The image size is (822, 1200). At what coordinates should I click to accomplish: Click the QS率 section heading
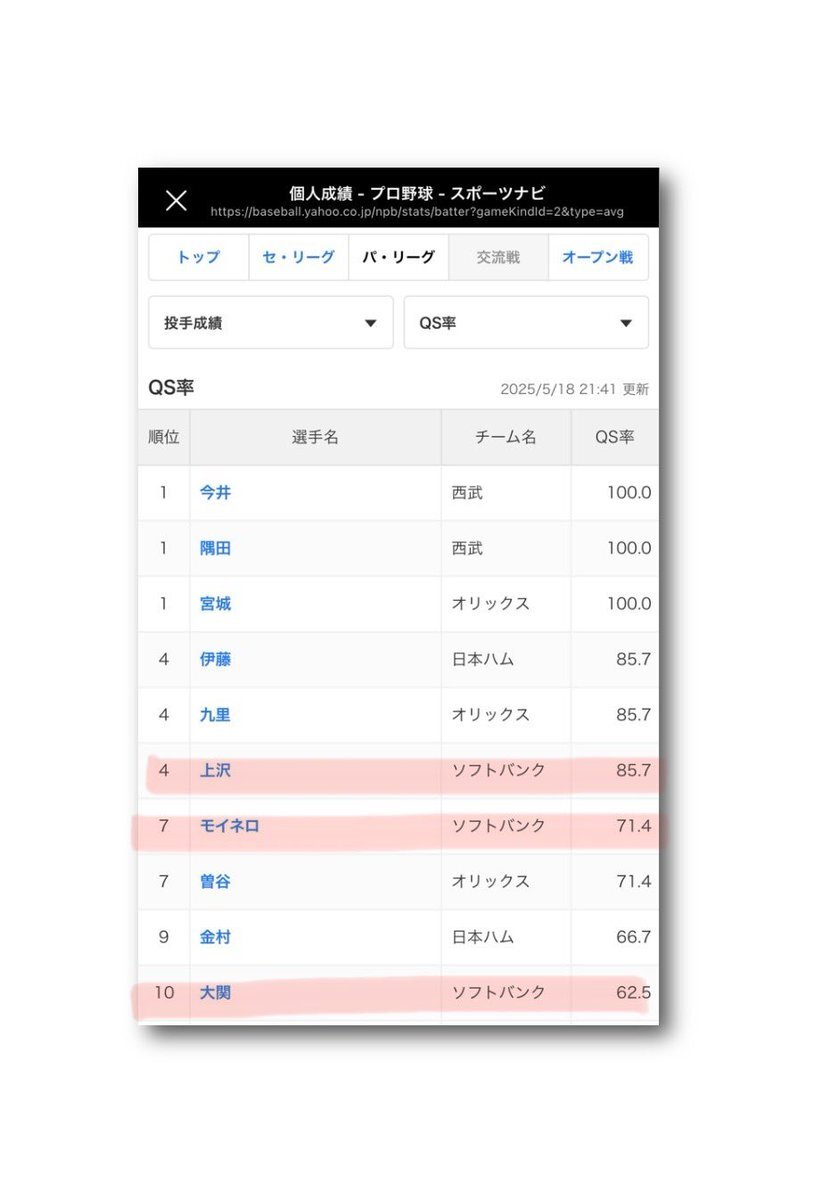(171, 388)
